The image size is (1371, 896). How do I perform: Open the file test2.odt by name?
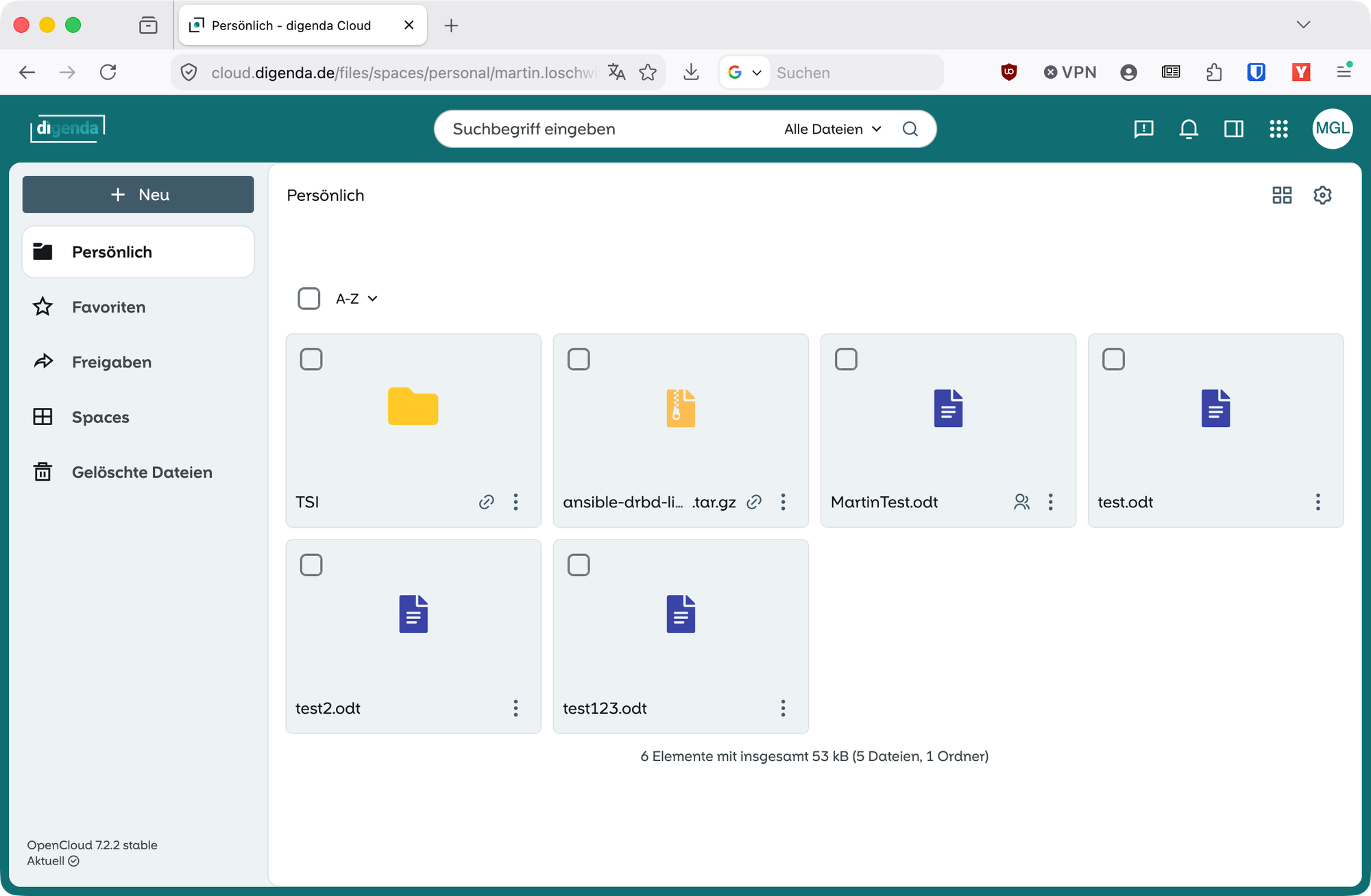click(328, 708)
